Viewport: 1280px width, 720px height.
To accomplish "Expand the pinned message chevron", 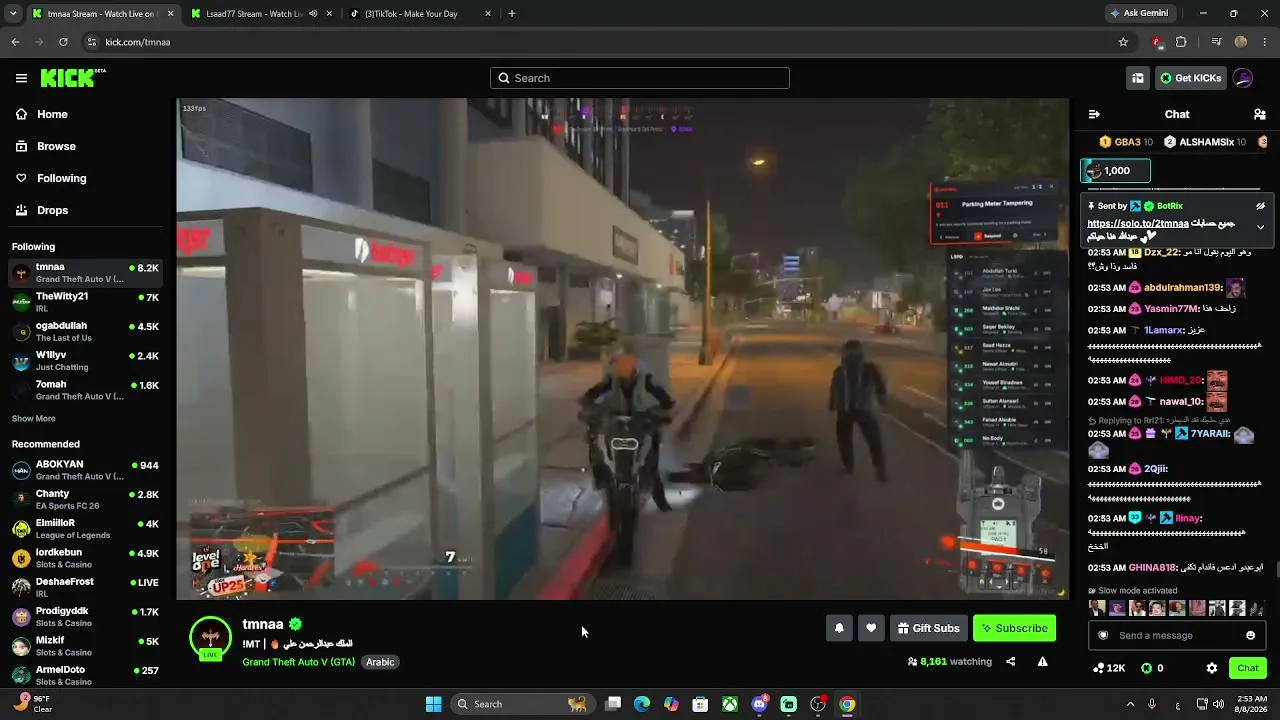I will 1260,227.
